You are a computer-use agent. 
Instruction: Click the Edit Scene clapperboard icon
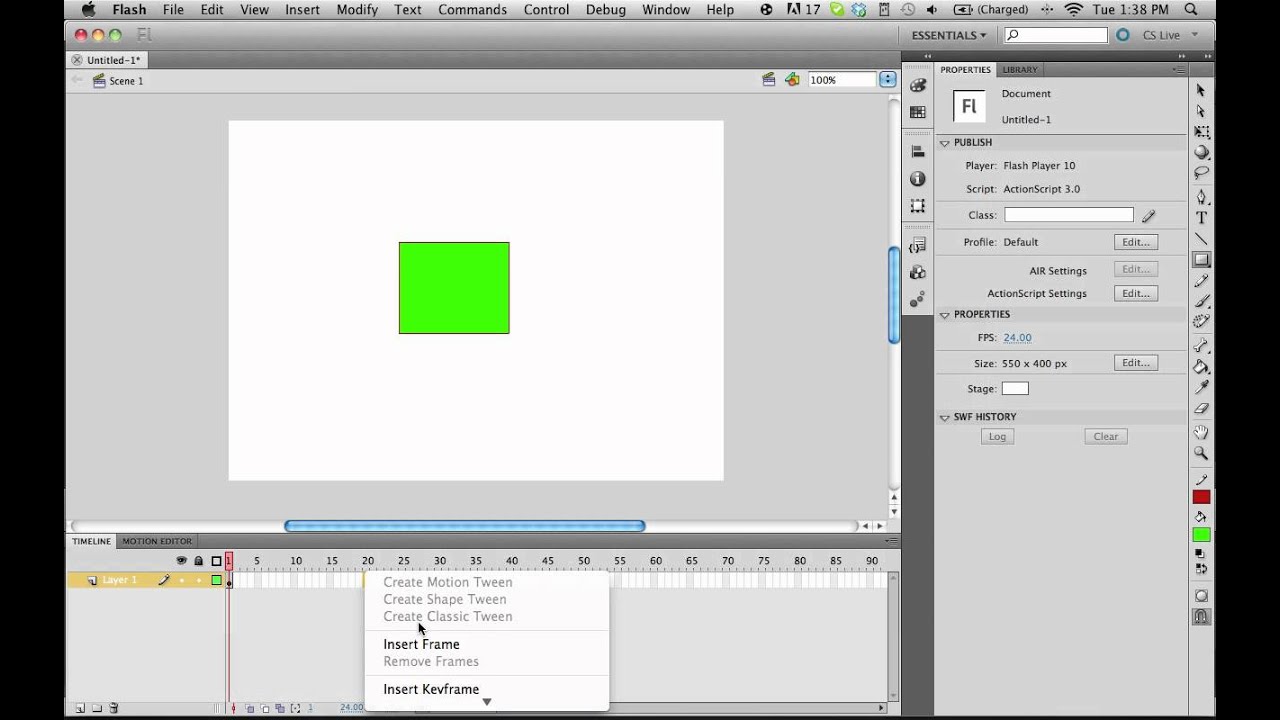(768, 79)
